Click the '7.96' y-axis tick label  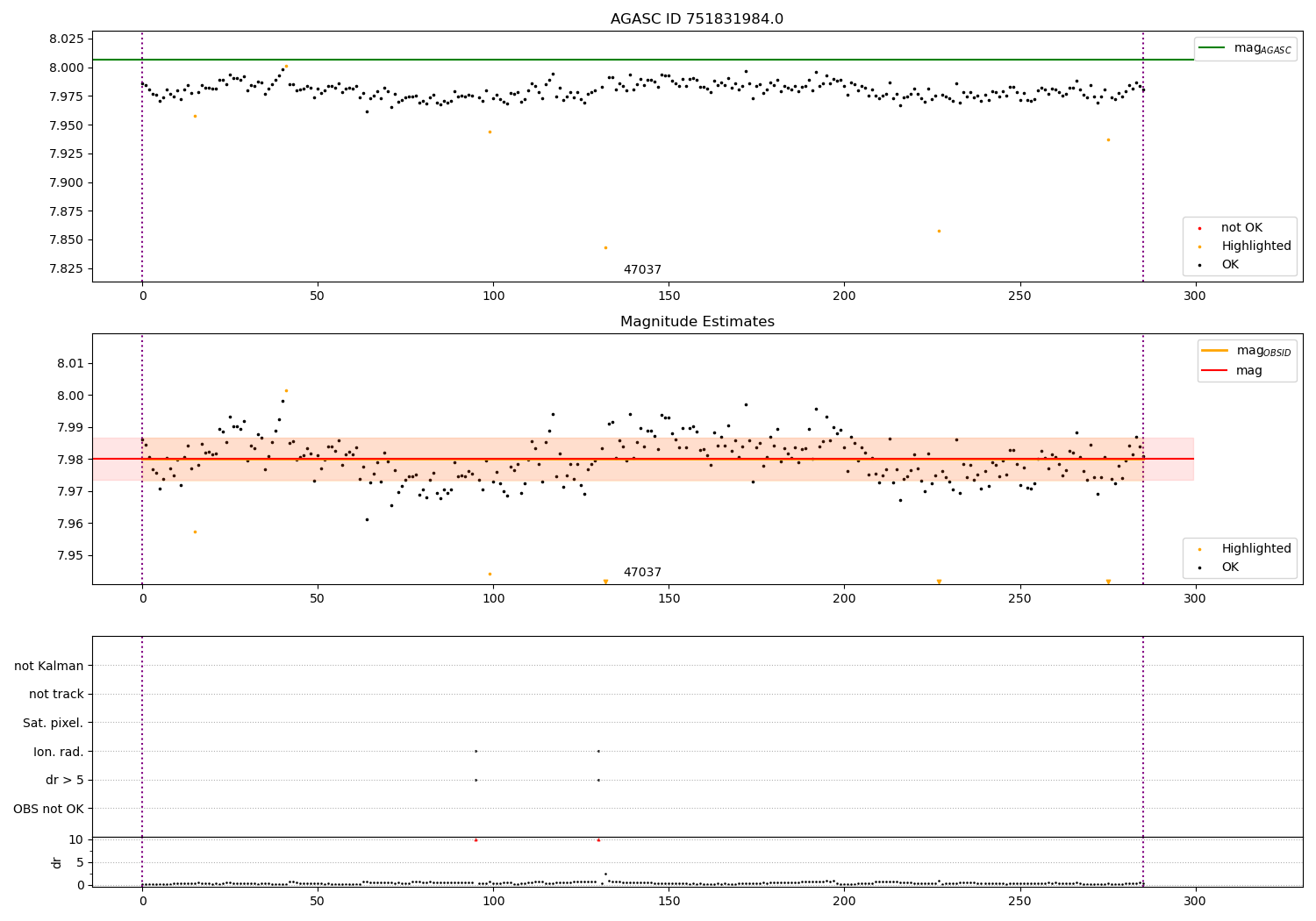(x=71, y=524)
